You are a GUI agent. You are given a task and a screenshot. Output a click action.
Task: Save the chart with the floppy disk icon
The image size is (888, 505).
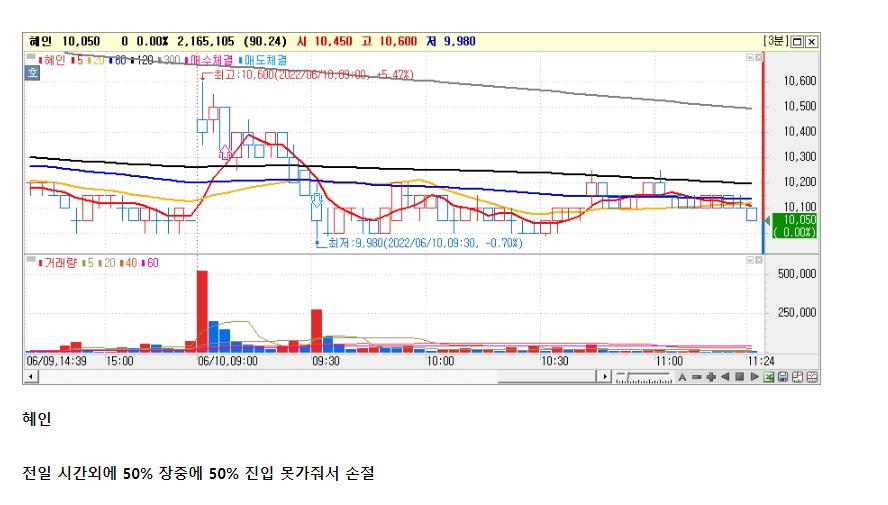coord(783,377)
